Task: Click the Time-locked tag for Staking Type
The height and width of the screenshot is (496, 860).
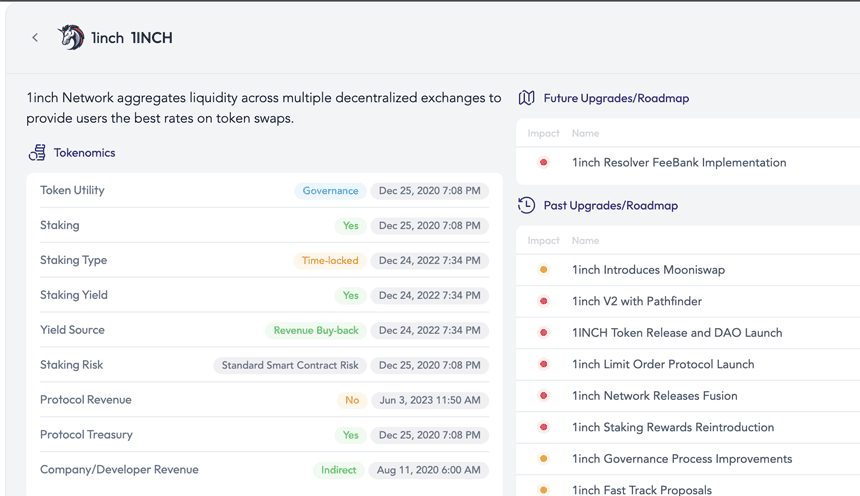Action: click(x=330, y=261)
